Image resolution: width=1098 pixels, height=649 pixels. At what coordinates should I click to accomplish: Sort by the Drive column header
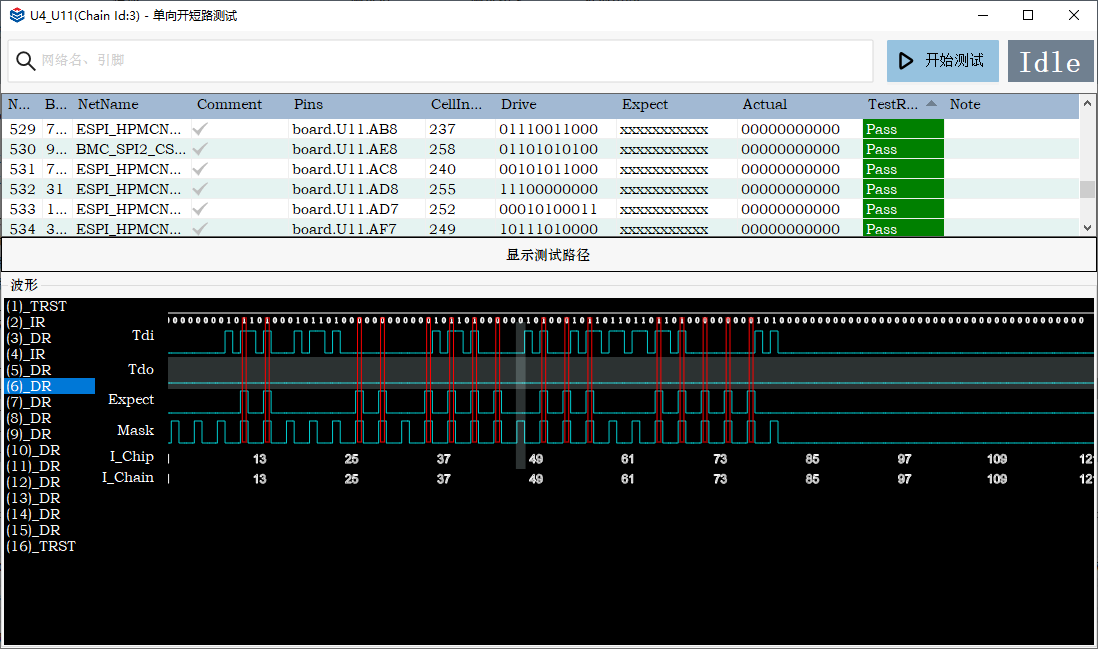point(519,105)
